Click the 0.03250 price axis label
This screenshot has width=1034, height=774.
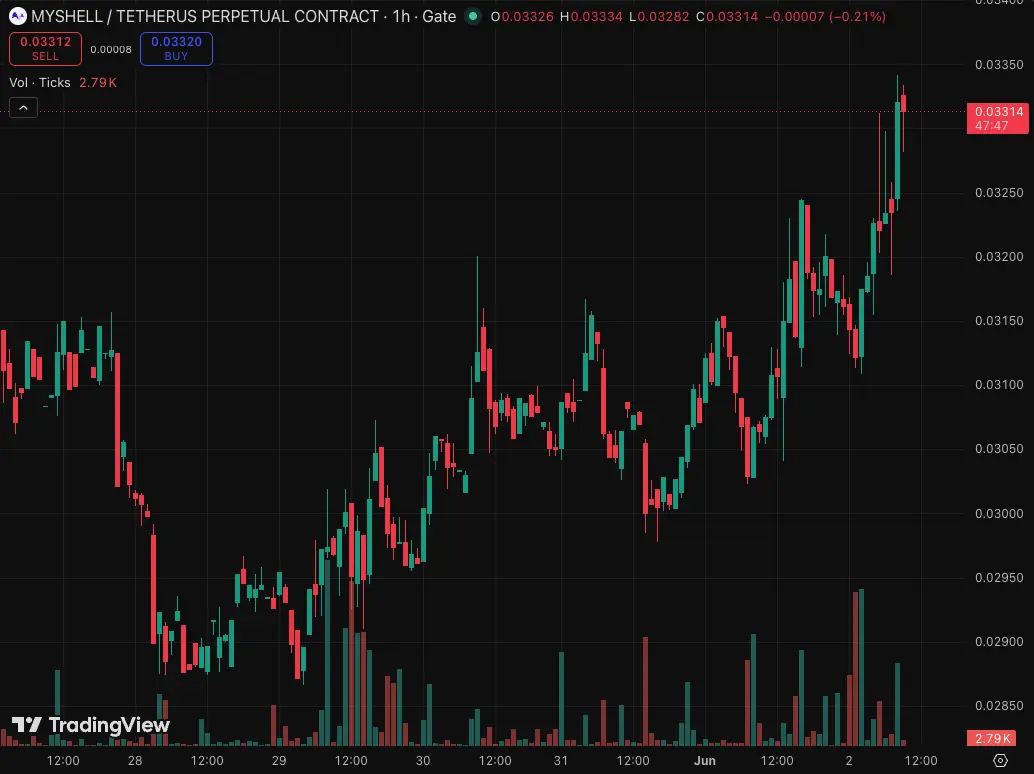(x=999, y=193)
